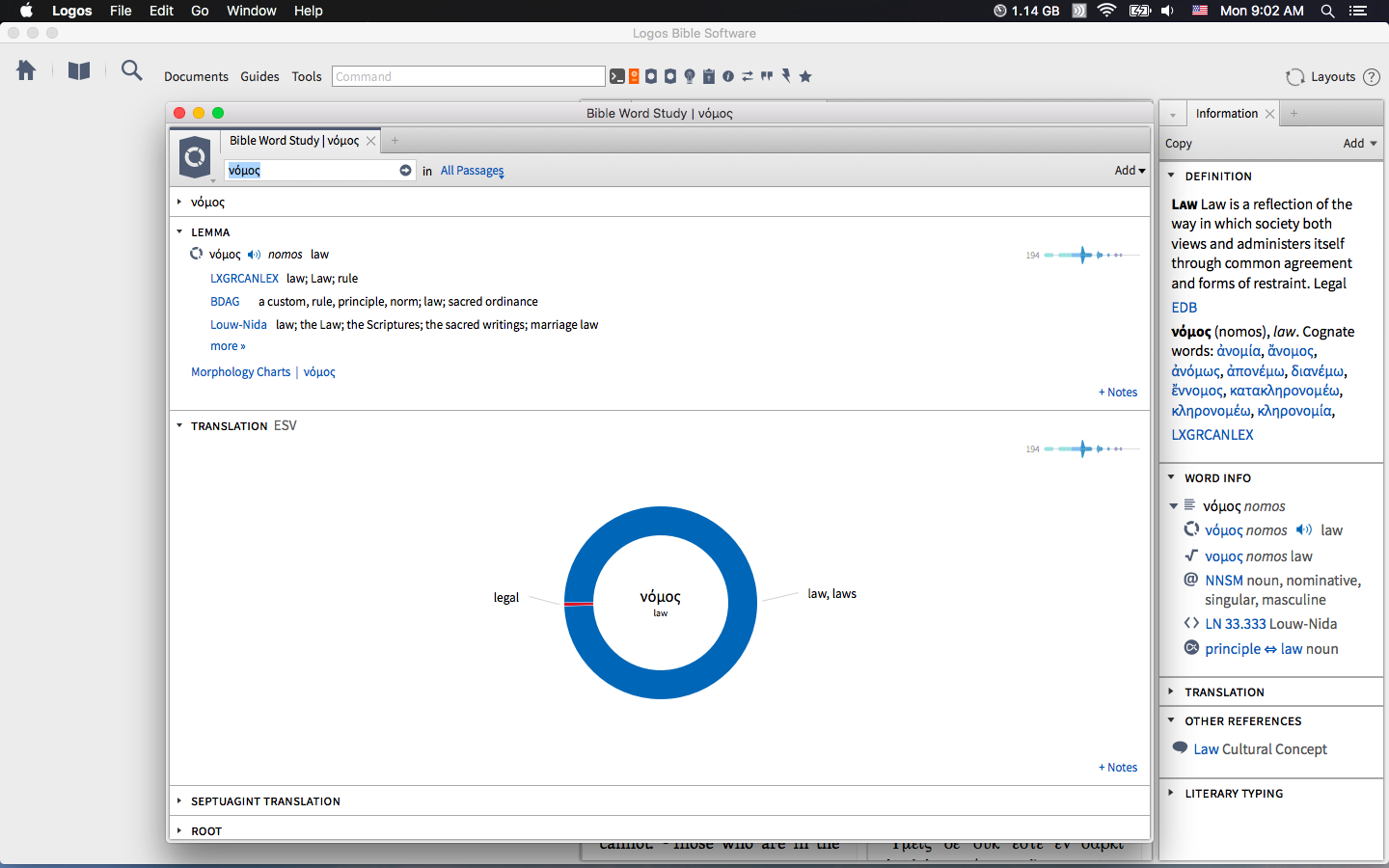This screenshot has width=1389, height=868.
Task: Click the lightning bolt shortcut icon
Action: pos(786,76)
